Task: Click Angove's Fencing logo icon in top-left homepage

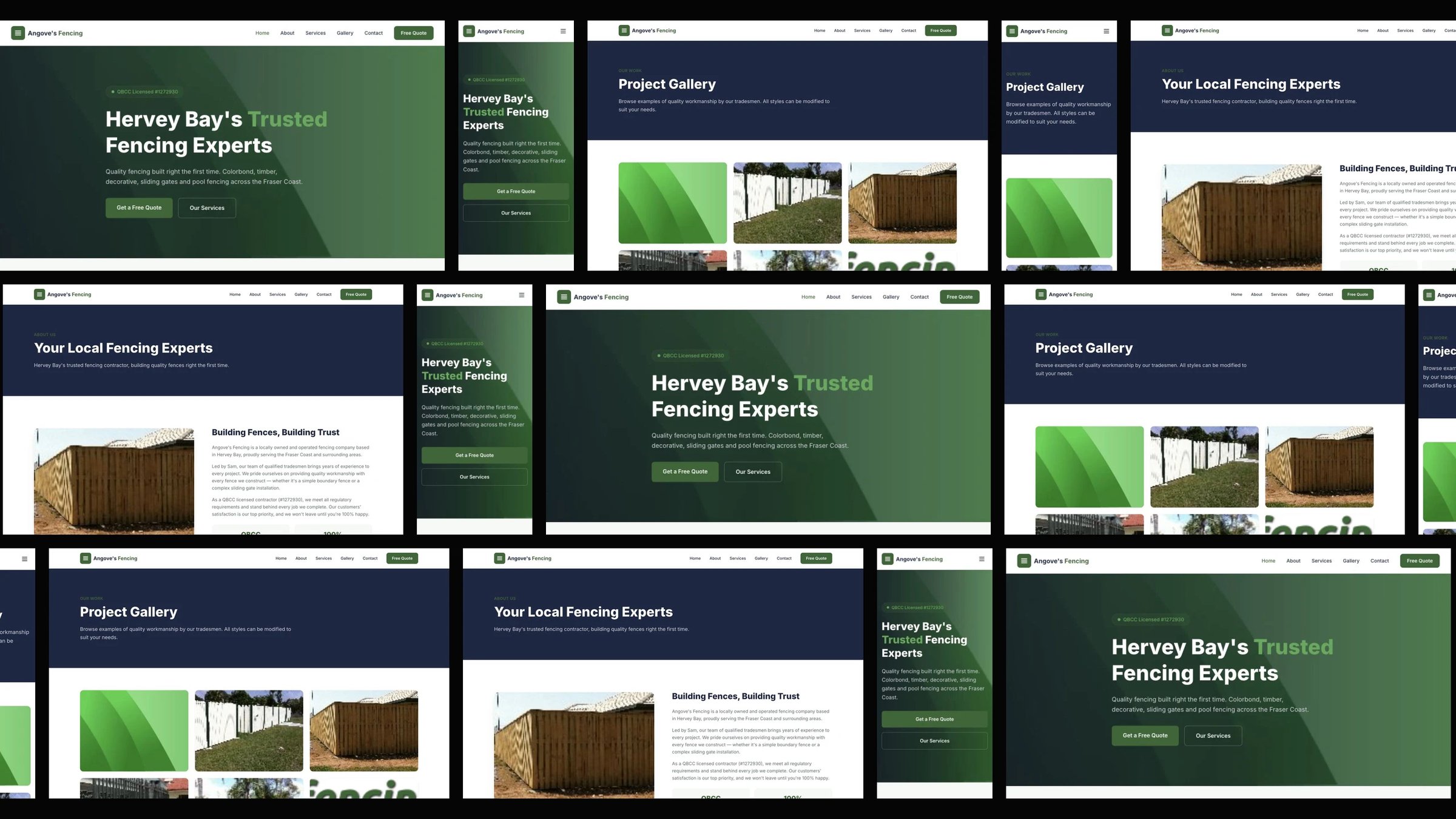Action: pos(18,33)
